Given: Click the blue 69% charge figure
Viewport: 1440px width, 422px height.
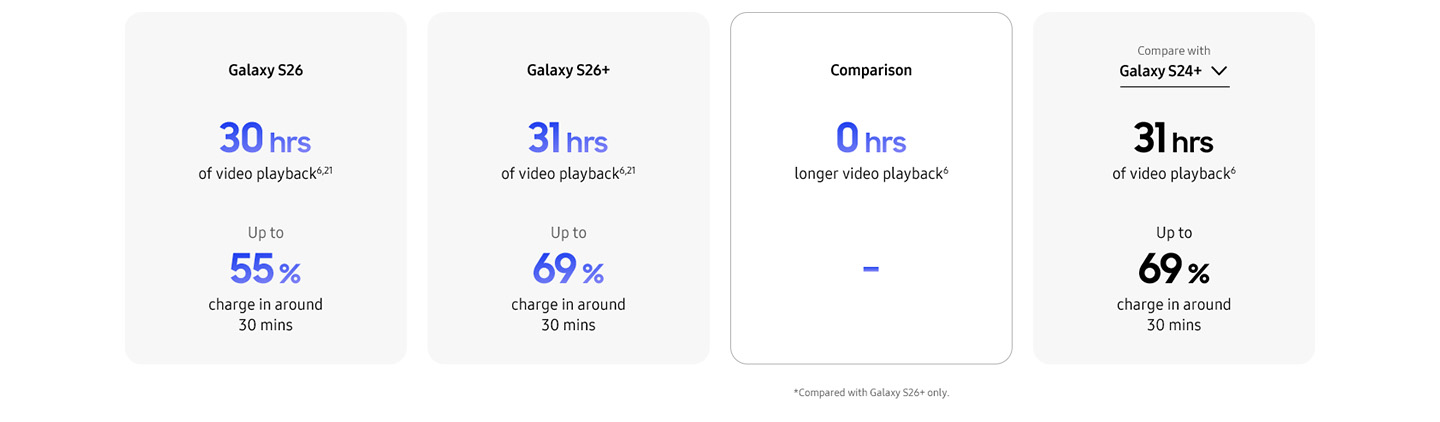Looking at the screenshot, I should [x=568, y=269].
